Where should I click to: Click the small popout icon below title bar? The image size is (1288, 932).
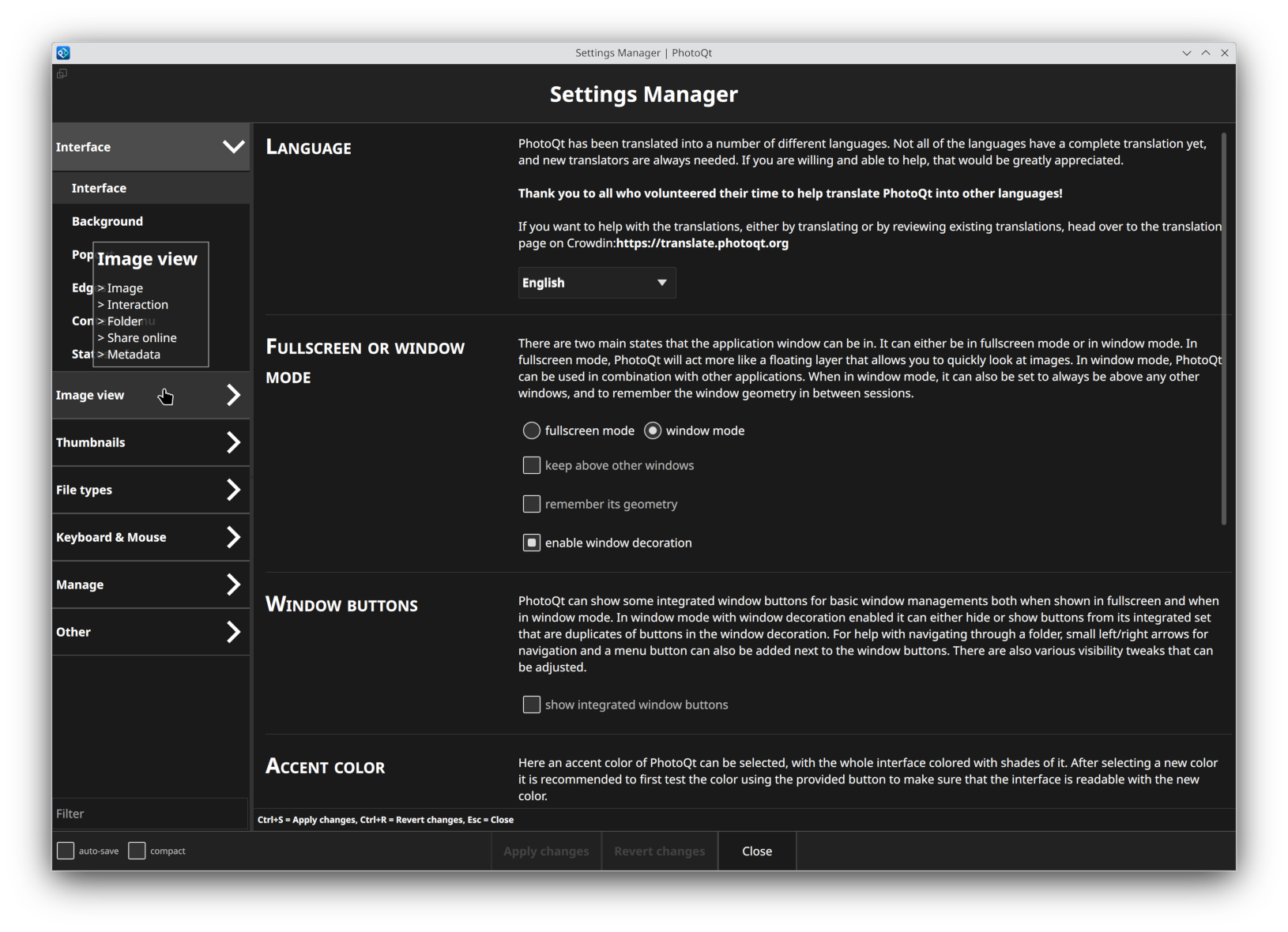(x=62, y=73)
